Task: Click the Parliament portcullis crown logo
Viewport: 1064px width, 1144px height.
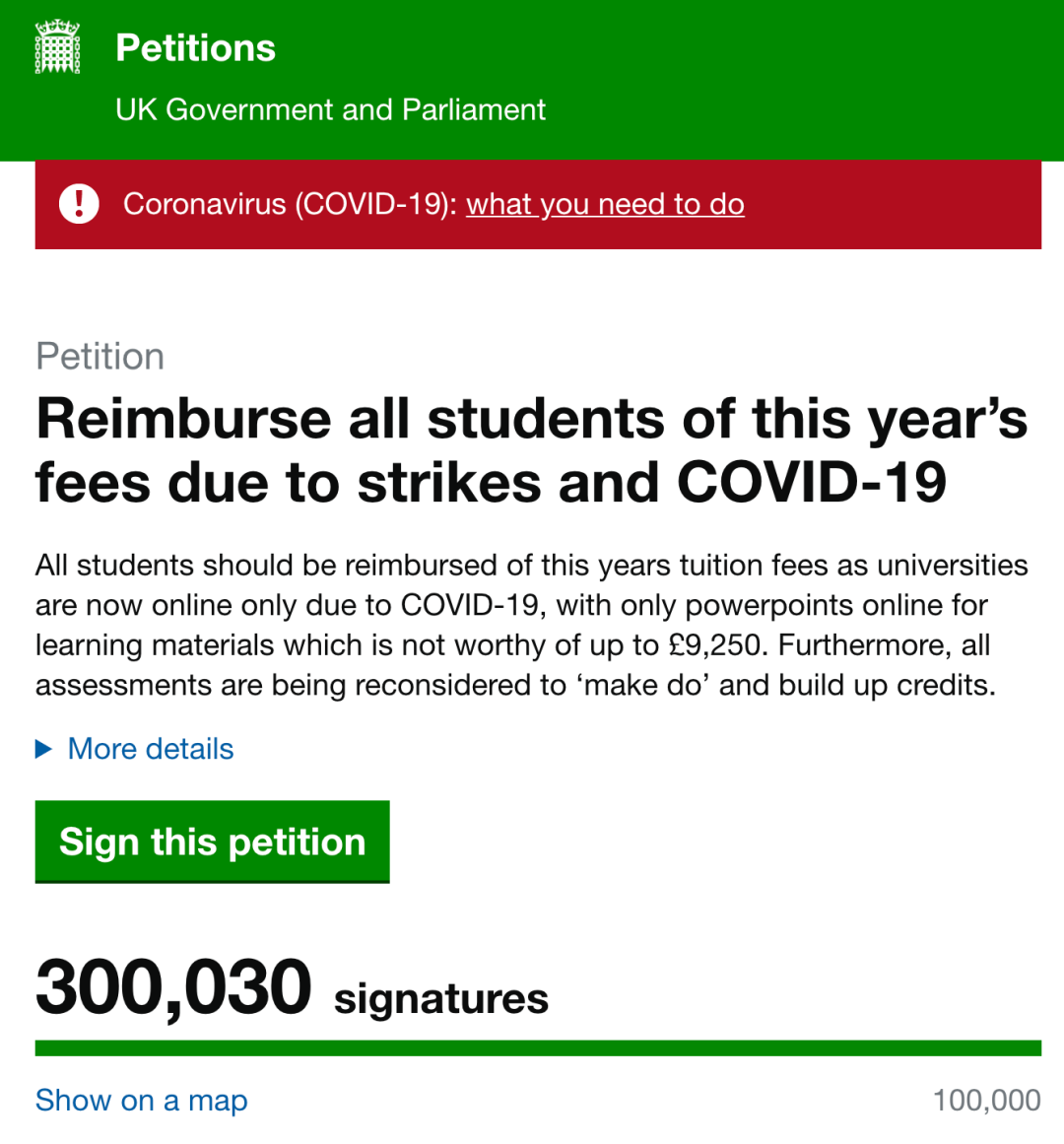Action: tap(57, 46)
